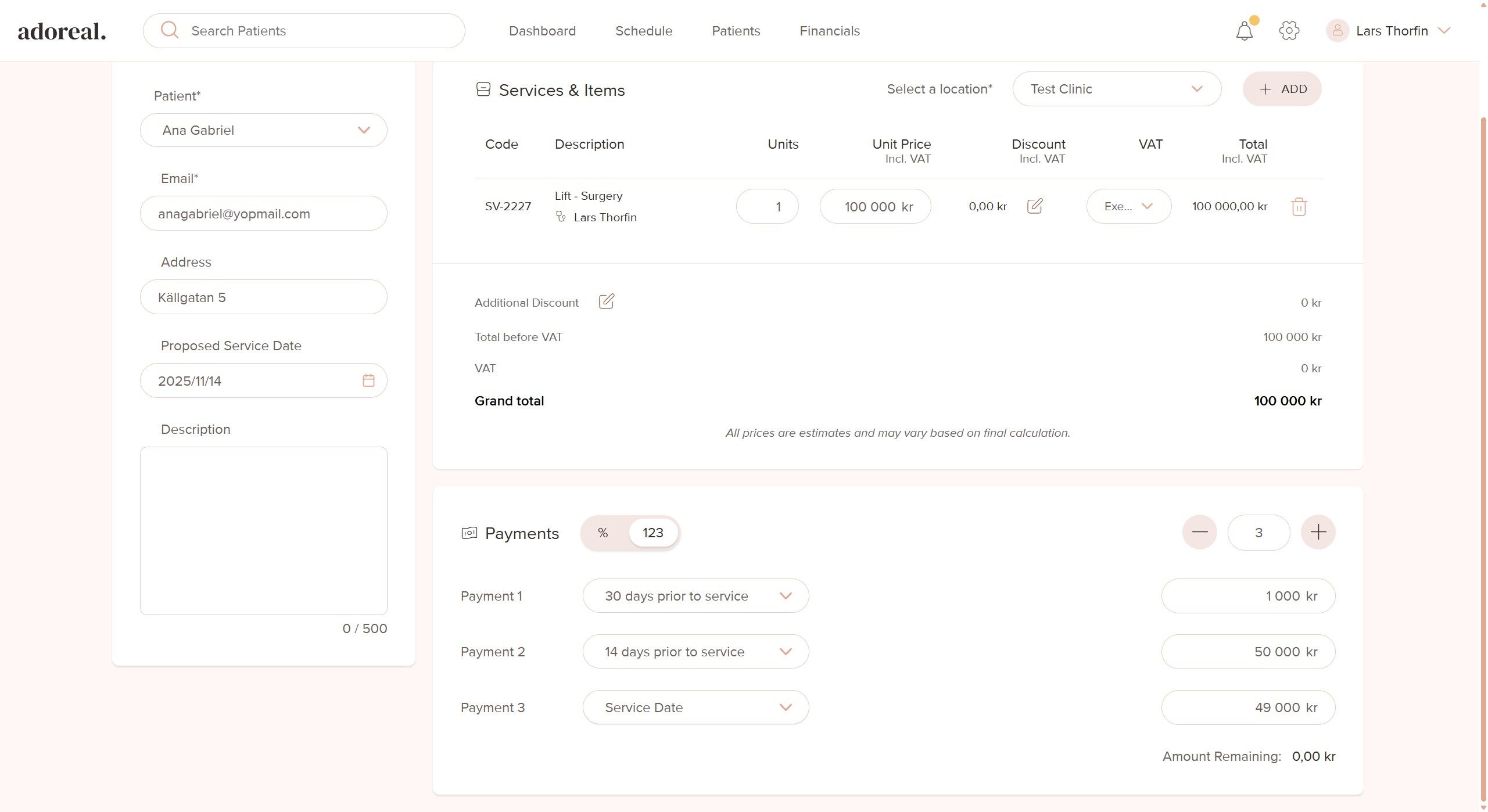Image resolution: width=1488 pixels, height=812 pixels.
Task: Open the Proposed Service Date calendar
Action: [368, 380]
